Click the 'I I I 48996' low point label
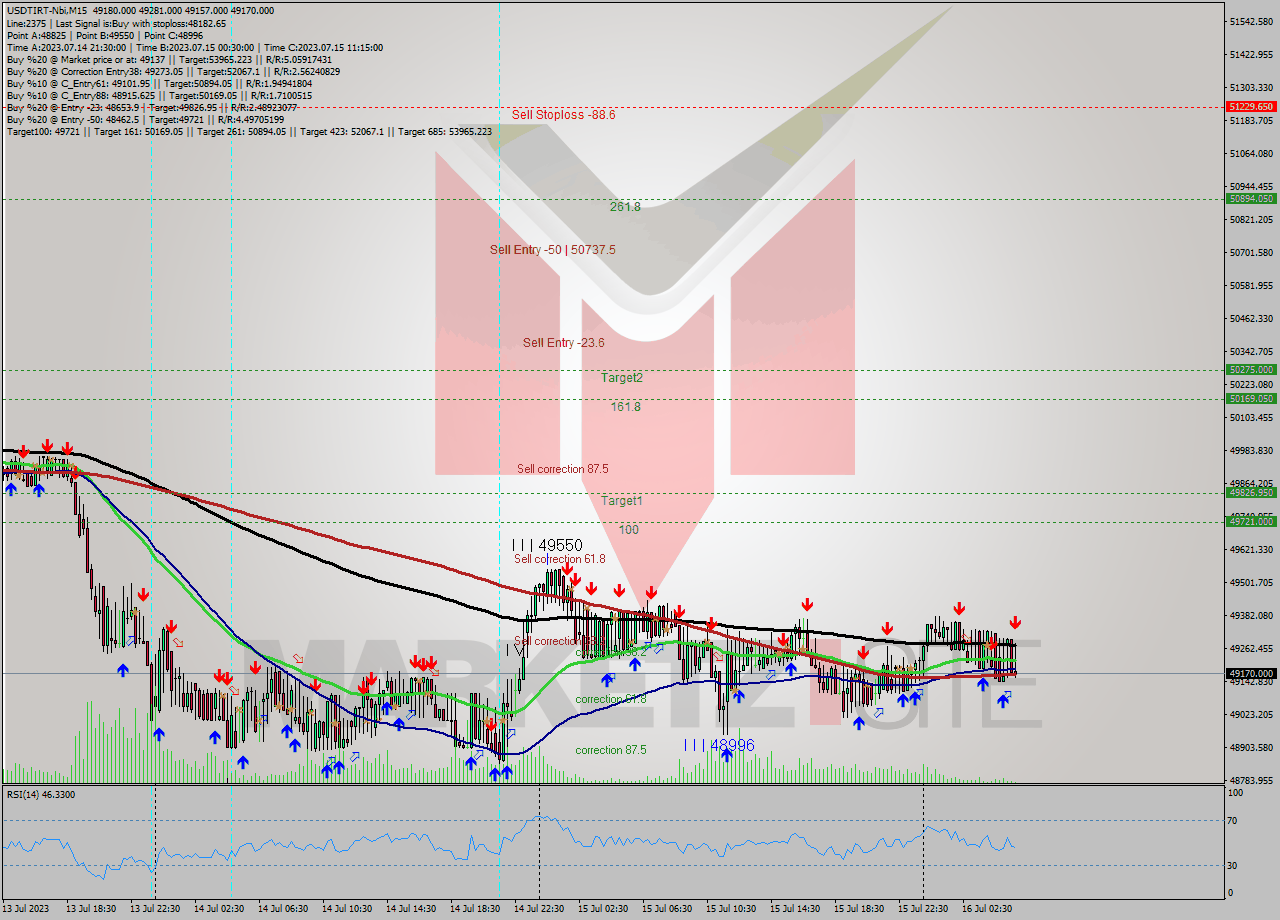This screenshot has height=920, width=1280. coord(719,745)
